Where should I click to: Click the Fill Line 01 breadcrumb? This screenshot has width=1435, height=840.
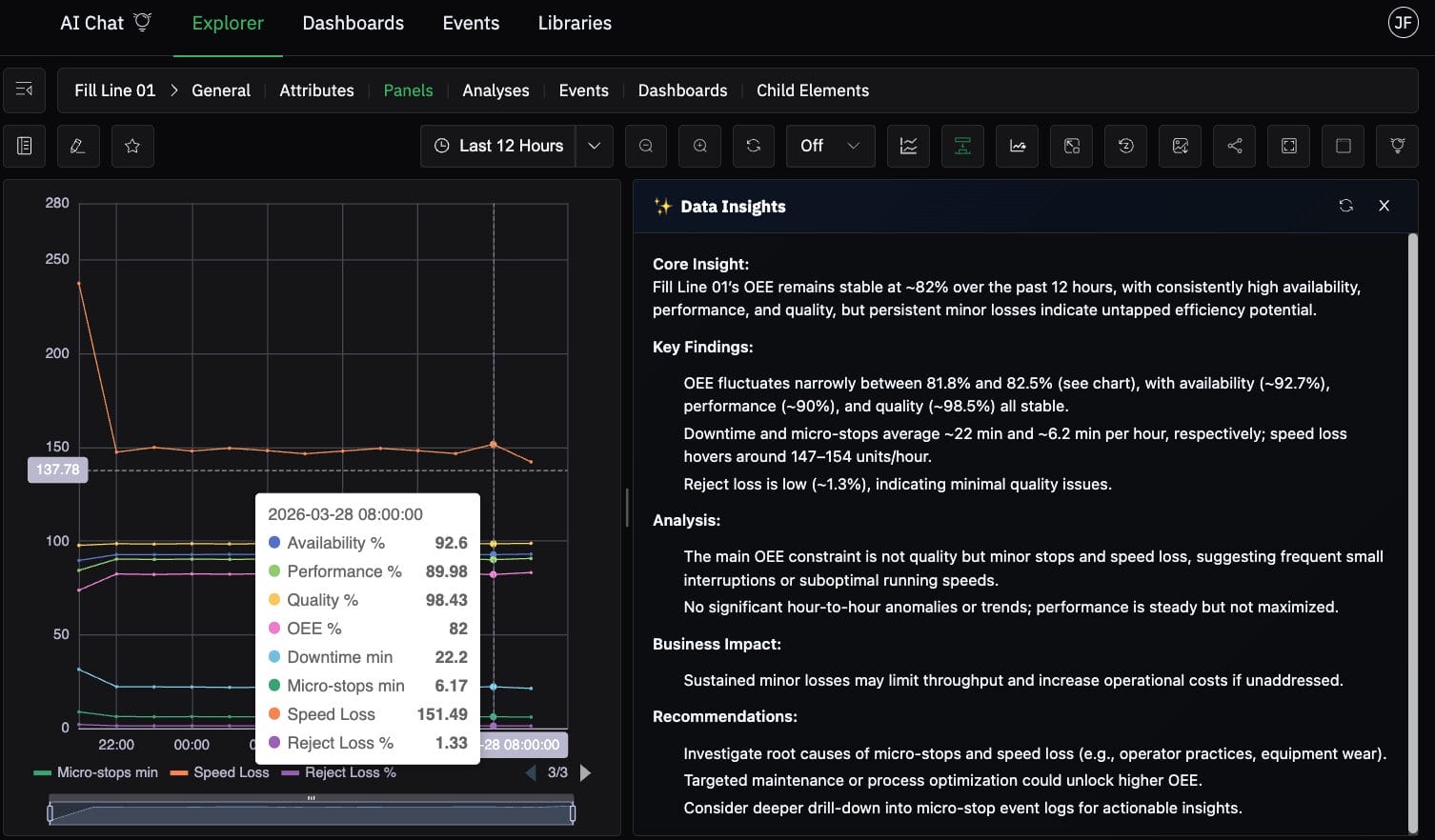(114, 90)
